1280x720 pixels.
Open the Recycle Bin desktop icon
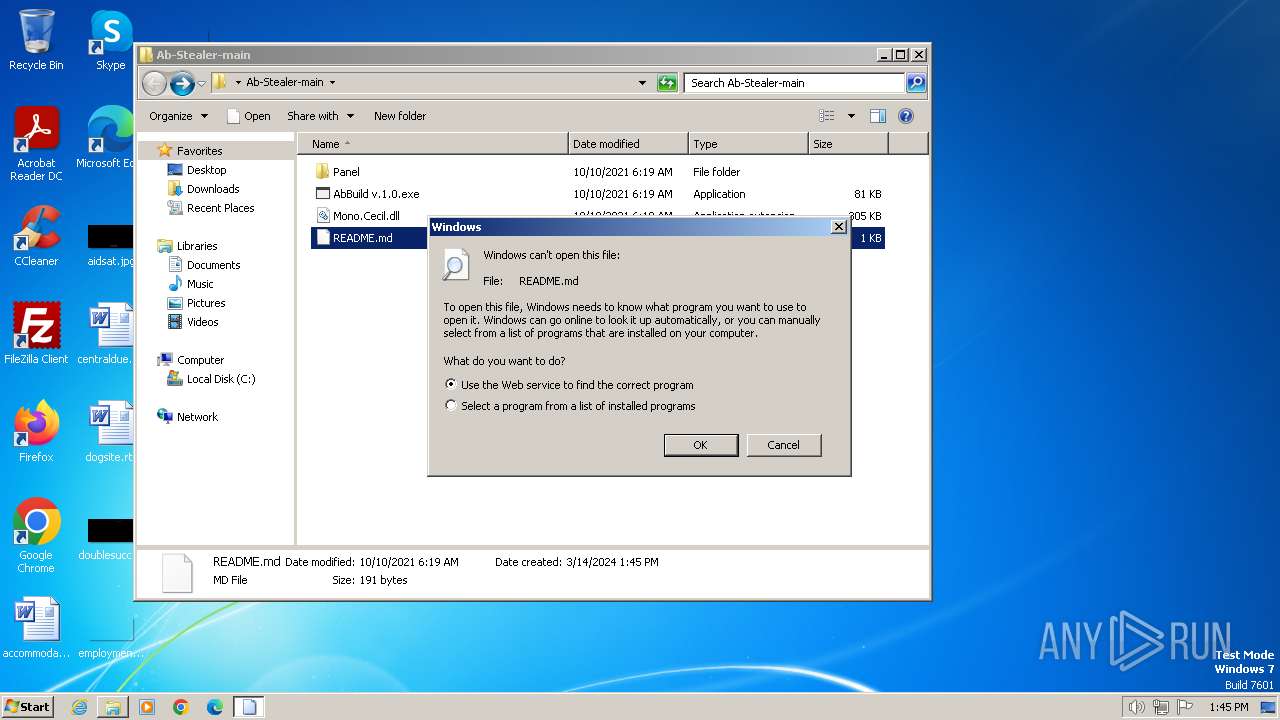tap(36, 40)
